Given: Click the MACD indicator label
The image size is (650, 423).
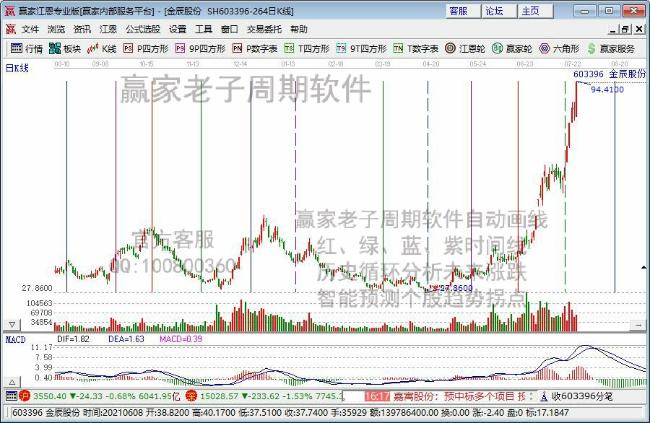Looking at the screenshot, I should pos(16,339).
